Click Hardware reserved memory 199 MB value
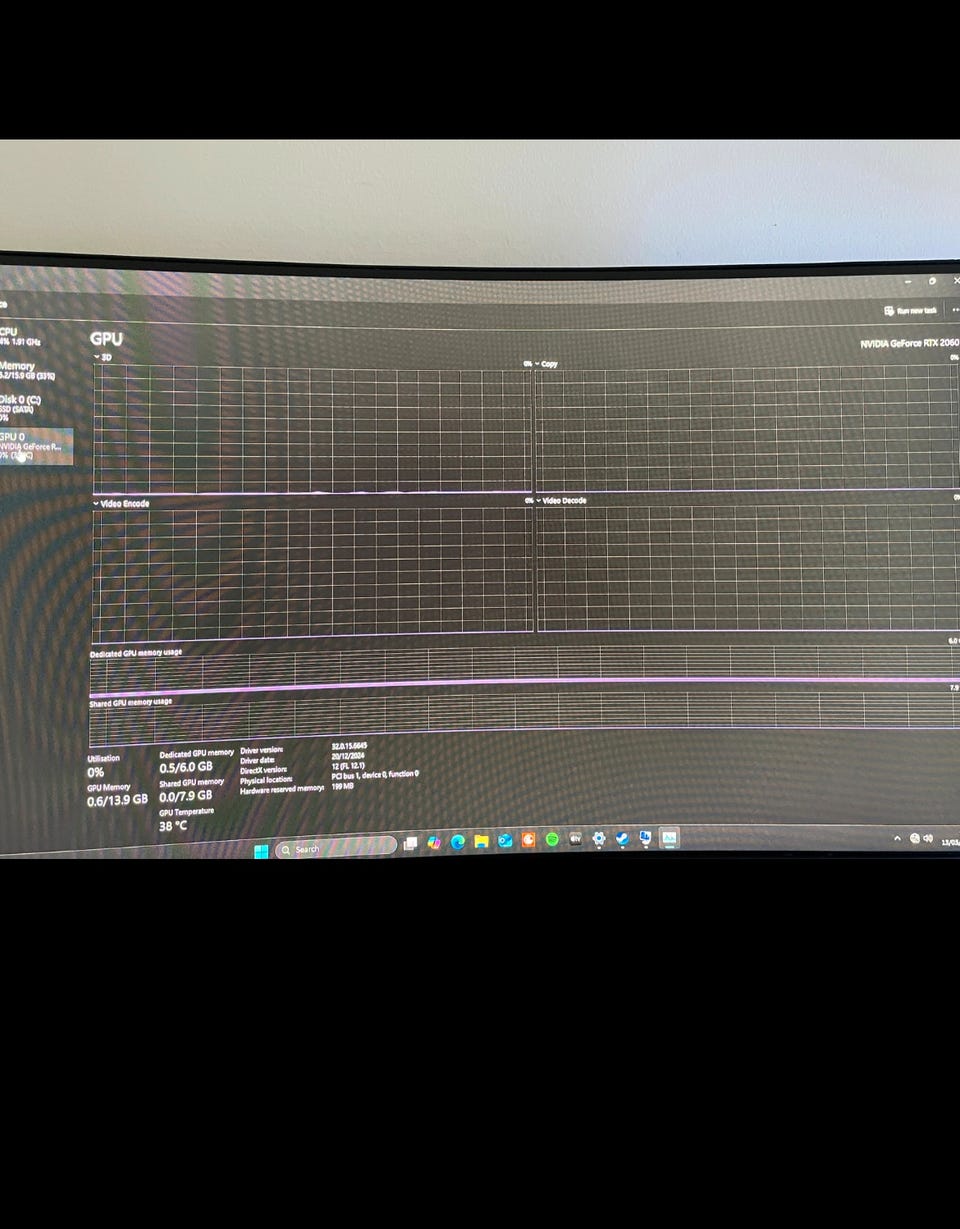The height and width of the screenshot is (1229, 960). pos(343,787)
